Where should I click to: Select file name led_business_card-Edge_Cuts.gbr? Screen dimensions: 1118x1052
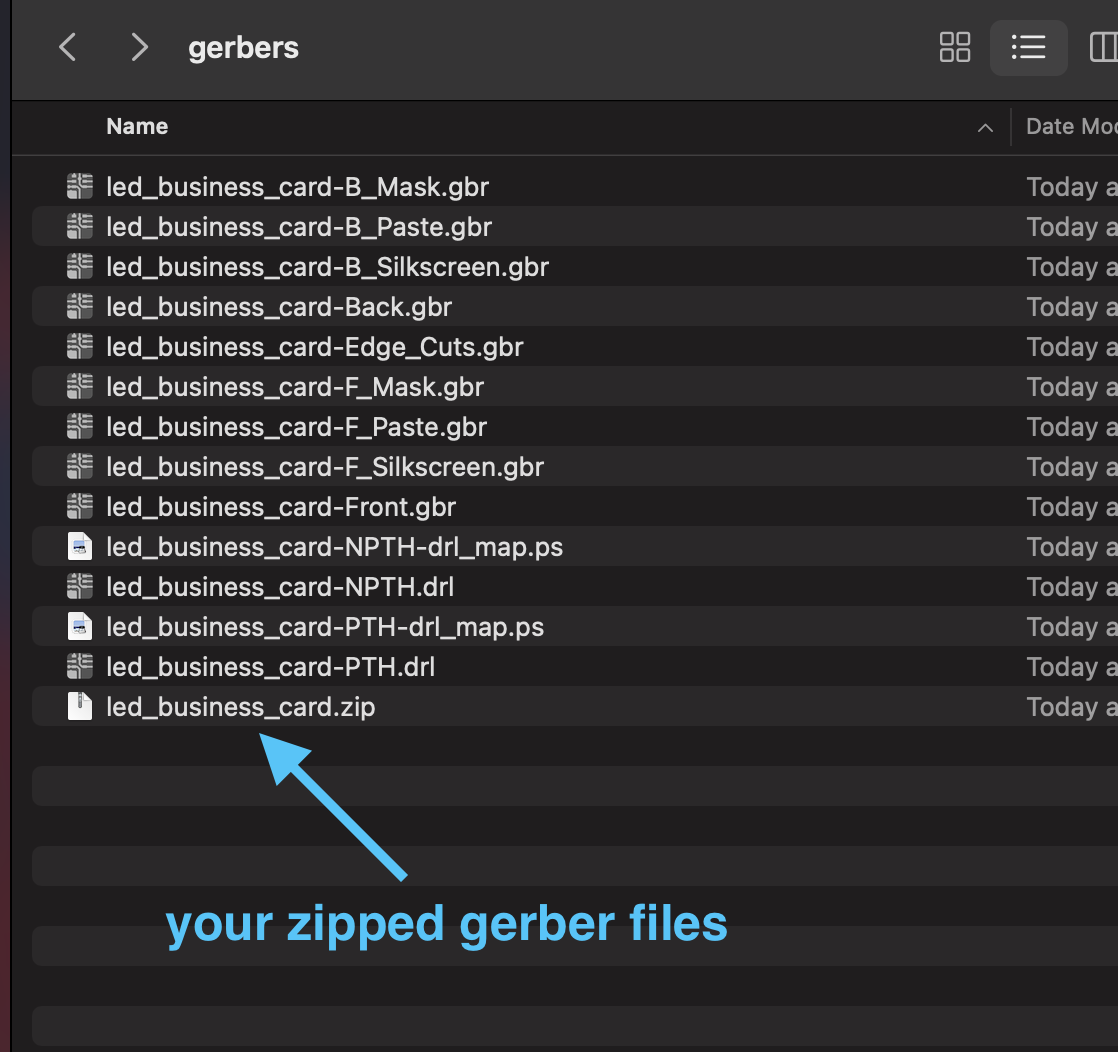(x=314, y=347)
